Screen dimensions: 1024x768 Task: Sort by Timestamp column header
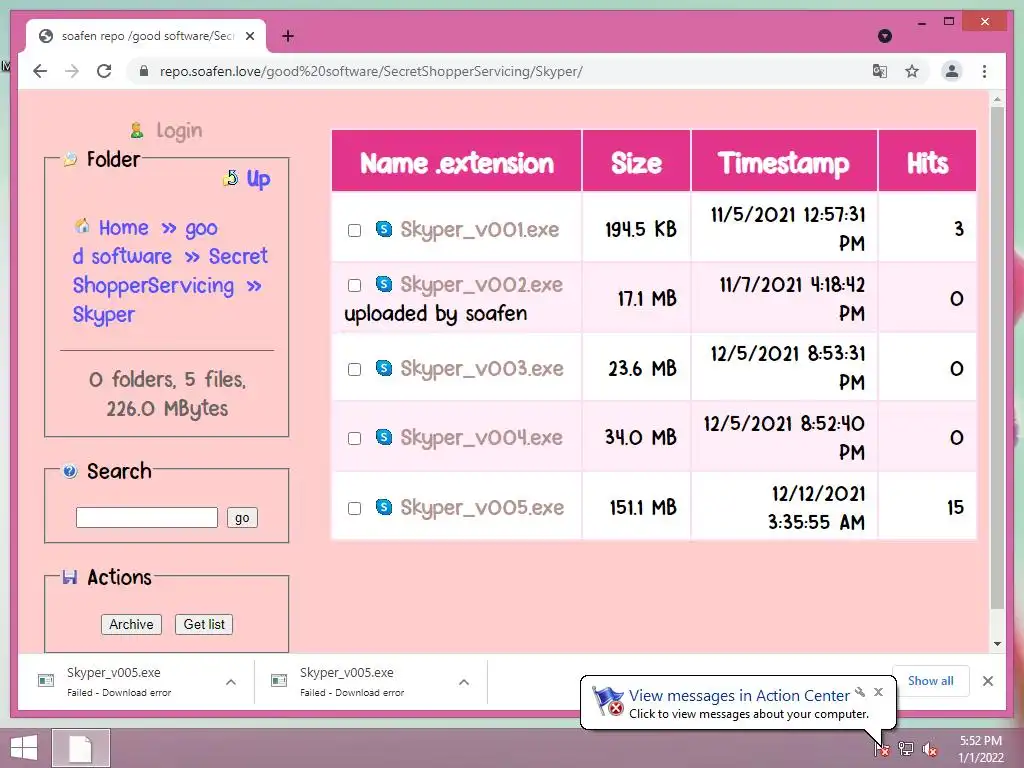coord(784,163)
